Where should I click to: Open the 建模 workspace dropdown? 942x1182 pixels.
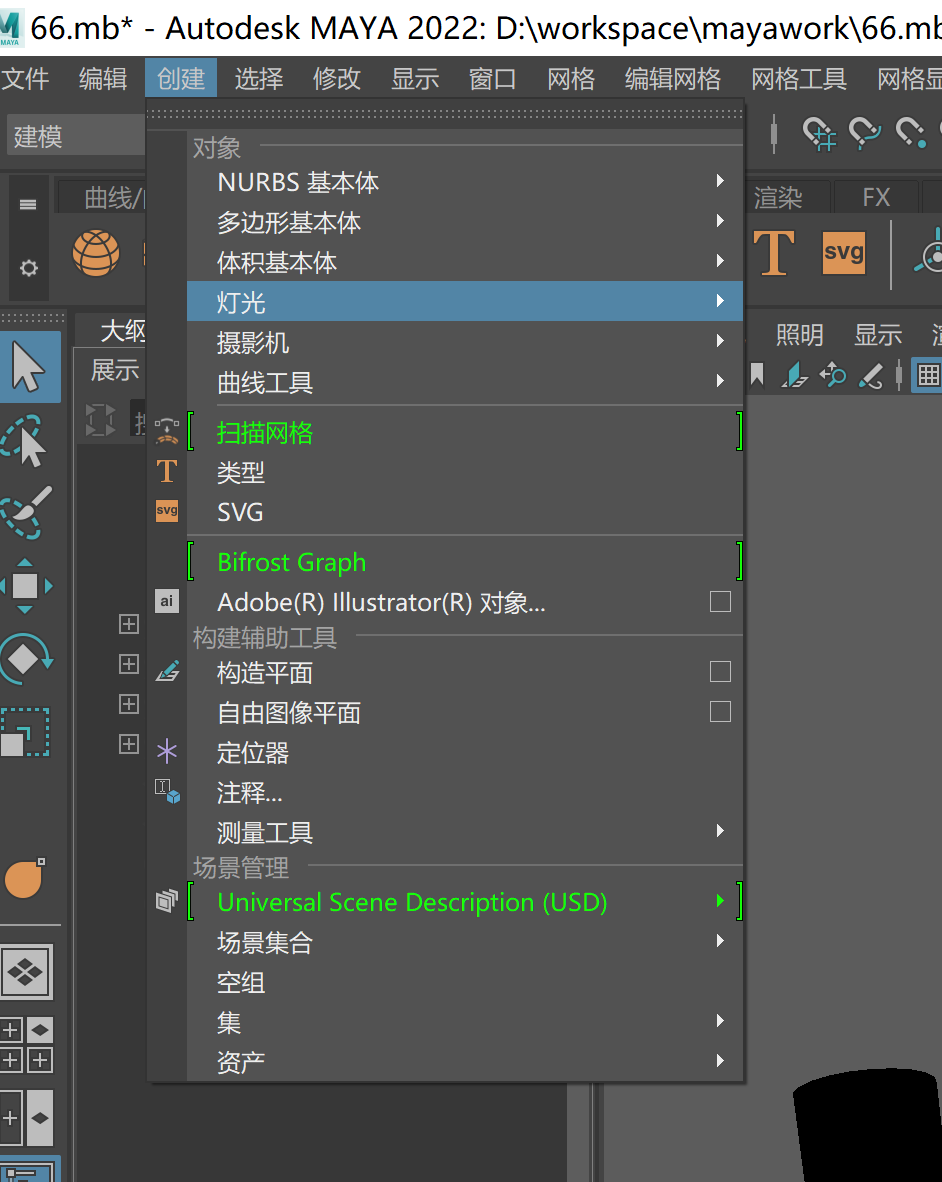75,135
